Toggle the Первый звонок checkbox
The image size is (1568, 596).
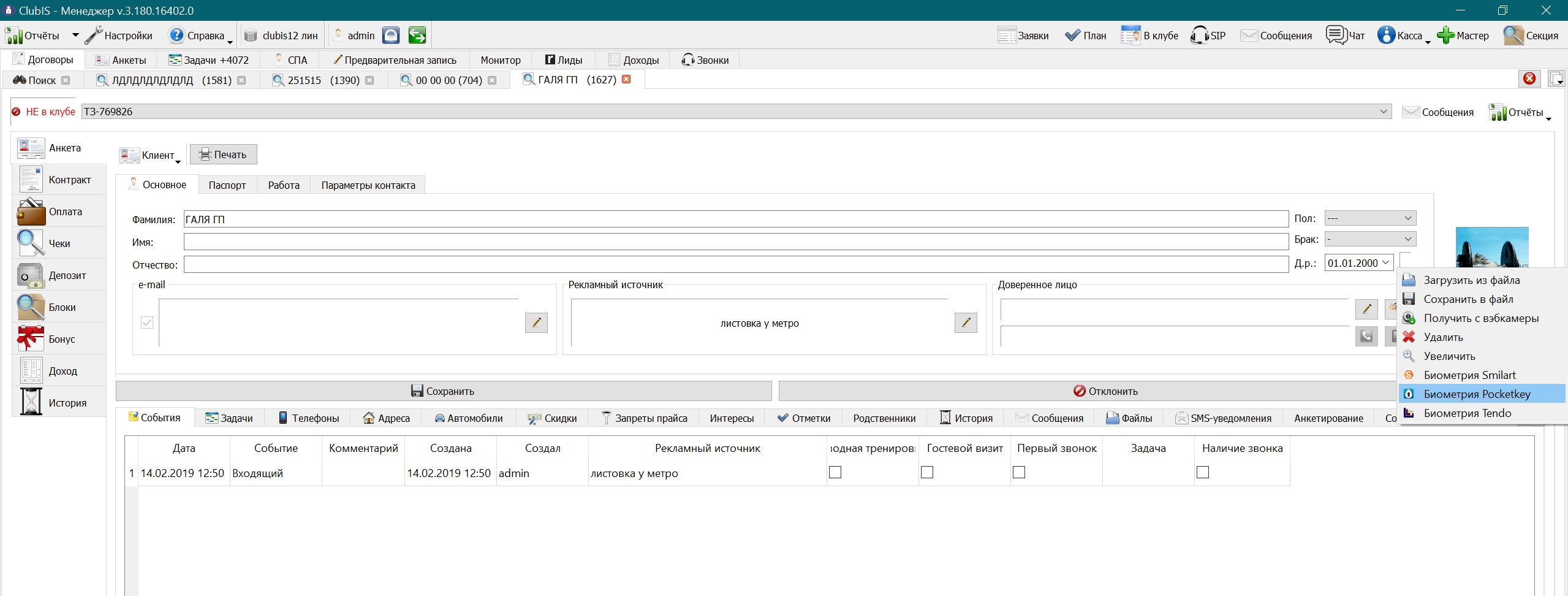1019,472
